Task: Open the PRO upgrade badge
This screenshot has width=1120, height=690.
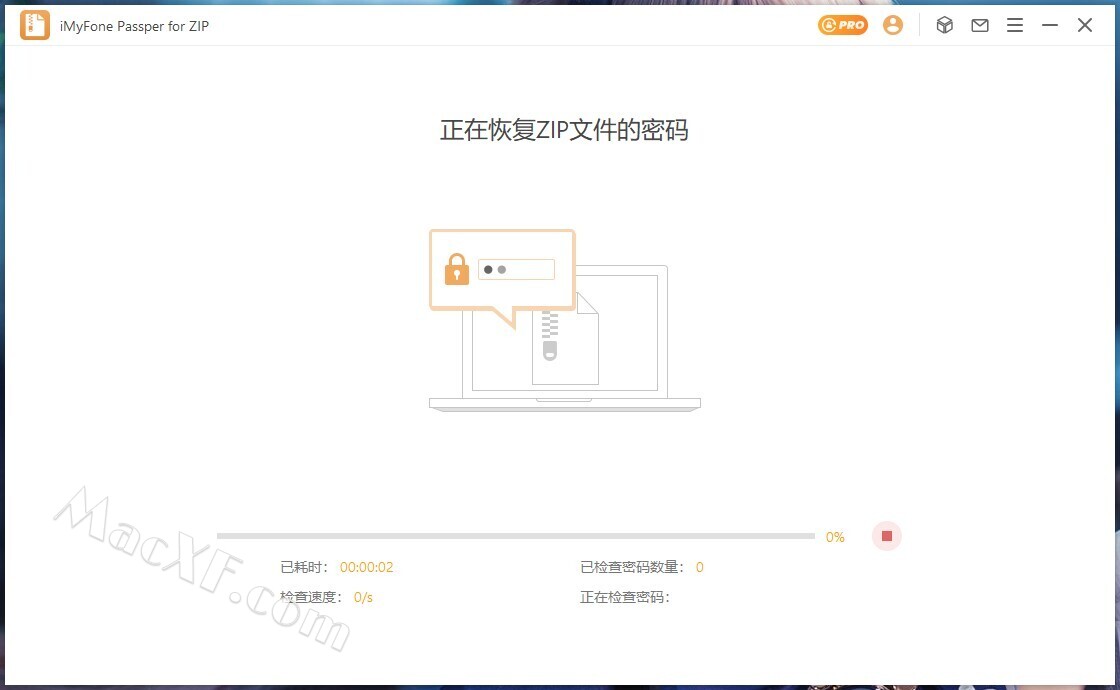Action: 843,25
